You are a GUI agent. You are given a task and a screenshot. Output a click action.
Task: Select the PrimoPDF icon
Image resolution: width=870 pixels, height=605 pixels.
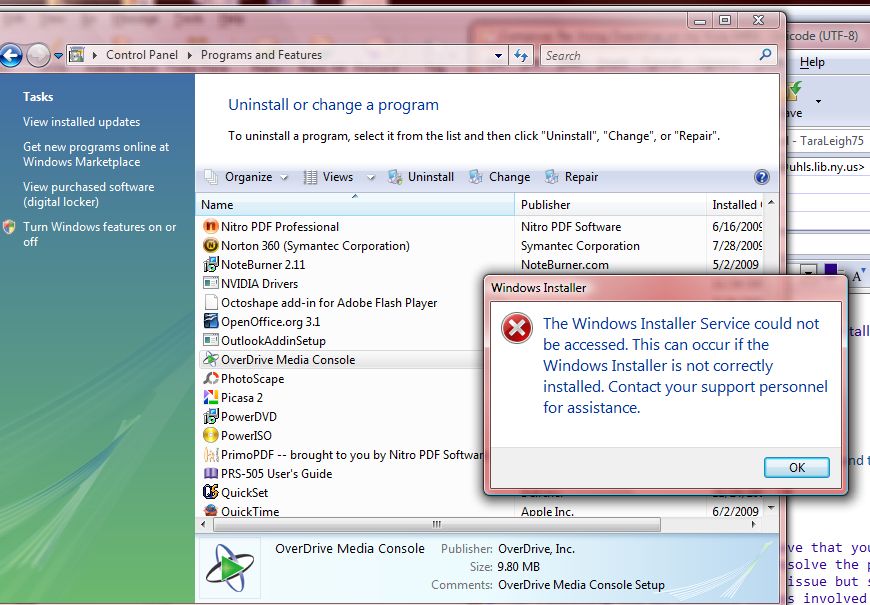[x=211, y=455]
